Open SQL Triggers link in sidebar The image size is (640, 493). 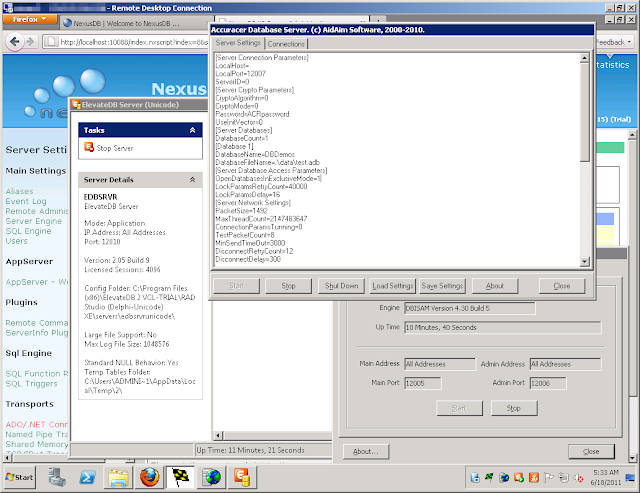(31, 384)
